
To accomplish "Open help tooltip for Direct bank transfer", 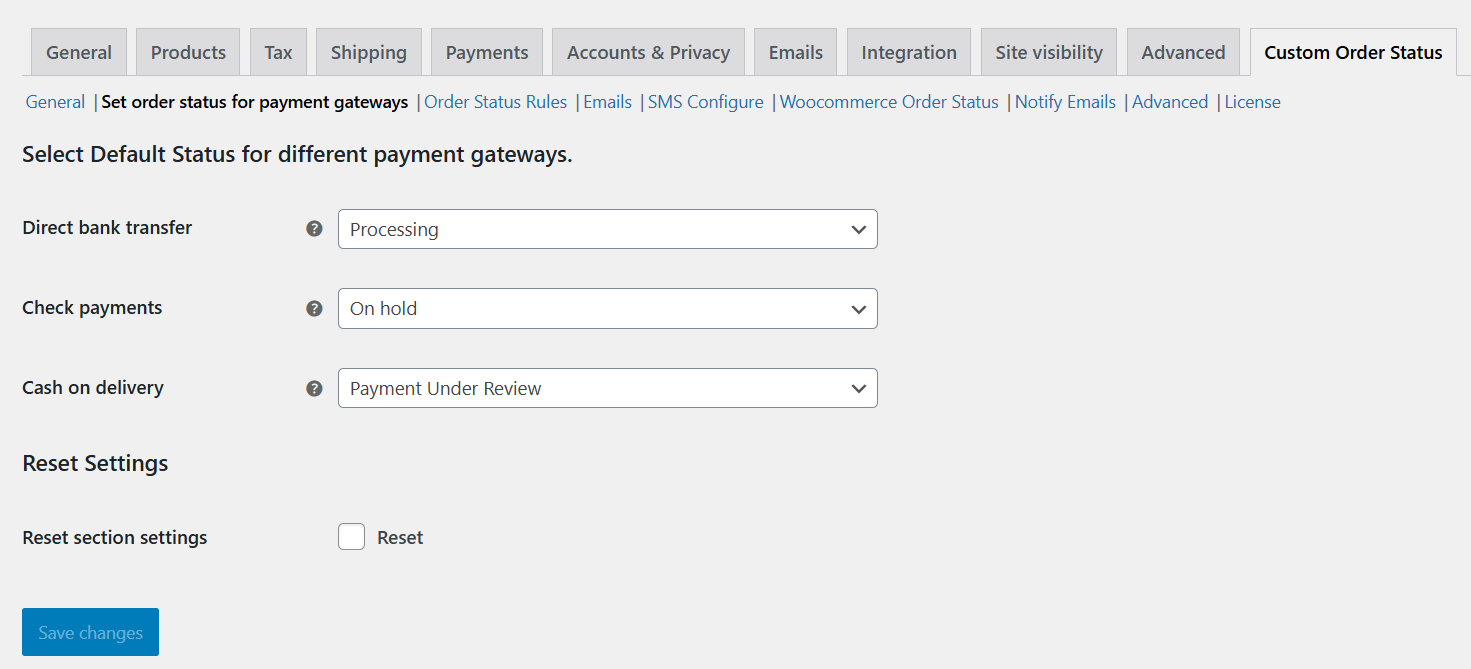I will (314, 228).
